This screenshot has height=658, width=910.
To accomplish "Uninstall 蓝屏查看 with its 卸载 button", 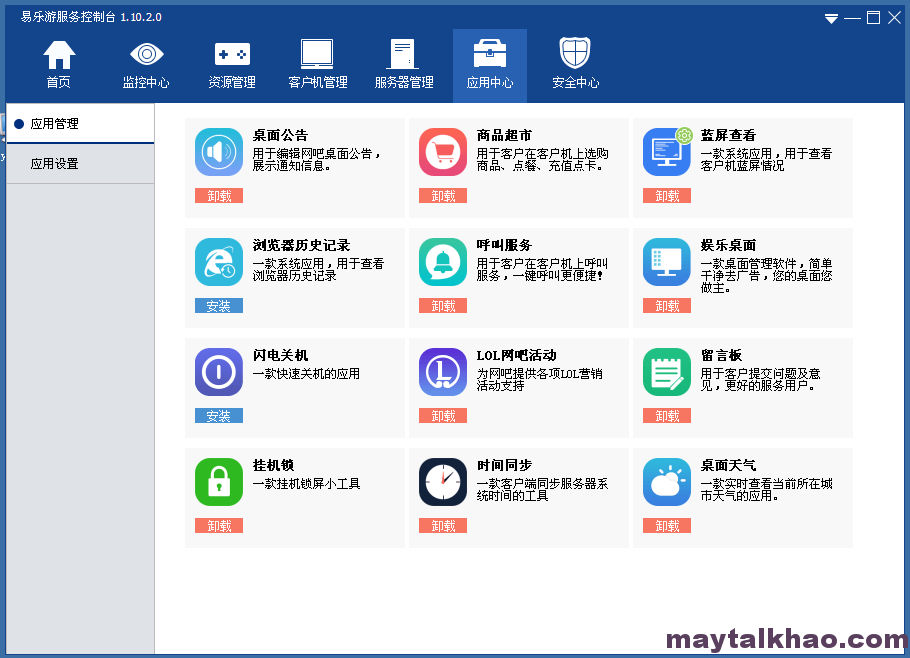I will click(x=667, y=196).
